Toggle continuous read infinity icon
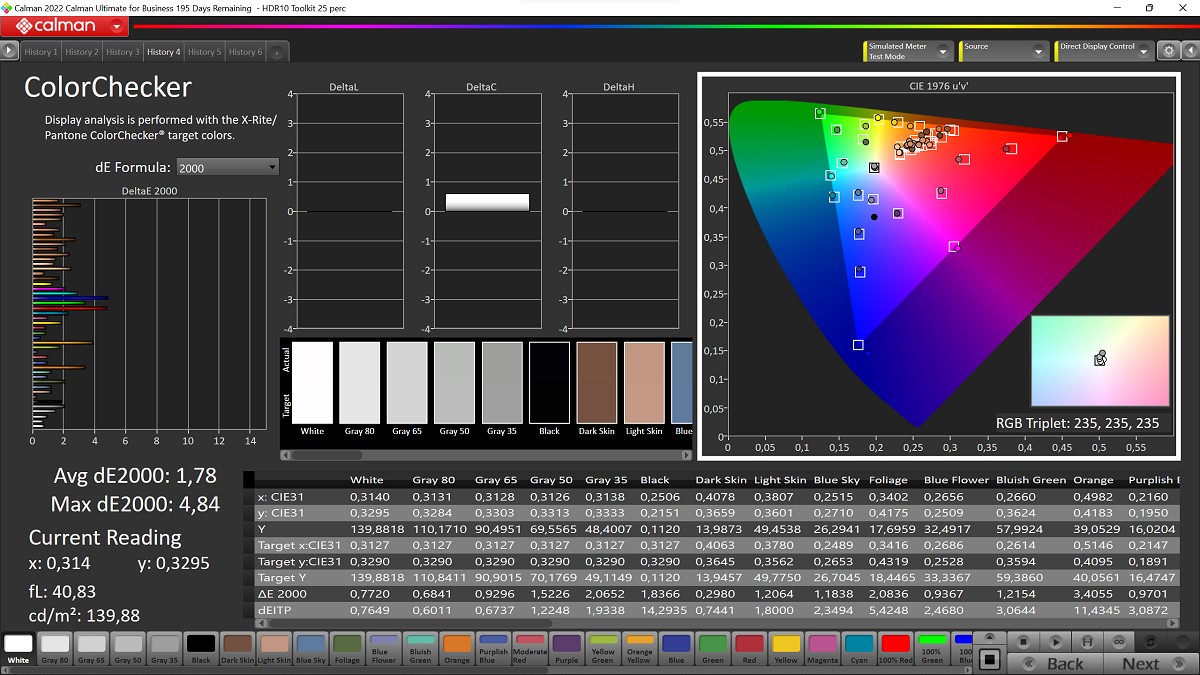 coord(1120,641)
